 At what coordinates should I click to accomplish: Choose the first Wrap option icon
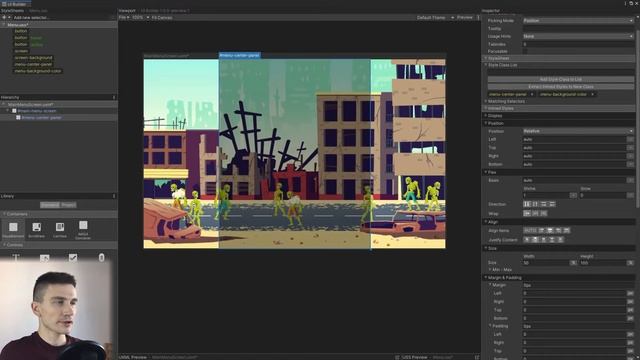(x=527, y=213)
